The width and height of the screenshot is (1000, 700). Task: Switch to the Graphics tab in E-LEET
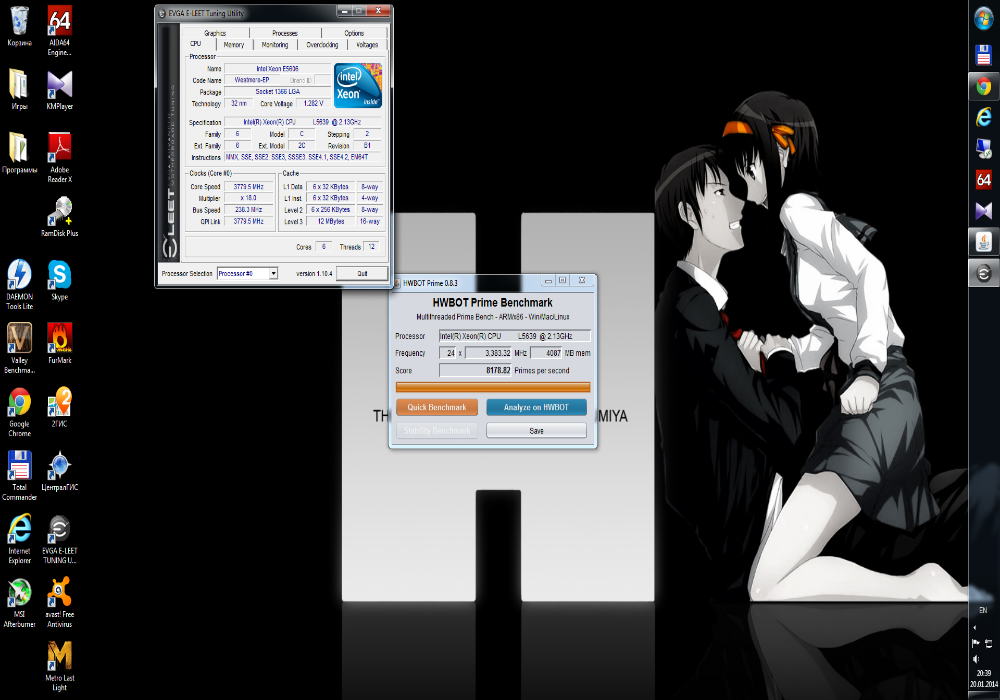[x=215, y=33]
